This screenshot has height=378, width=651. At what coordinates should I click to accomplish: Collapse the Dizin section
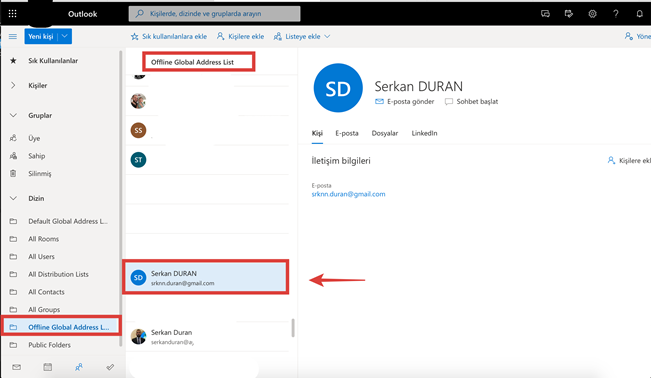13,199
